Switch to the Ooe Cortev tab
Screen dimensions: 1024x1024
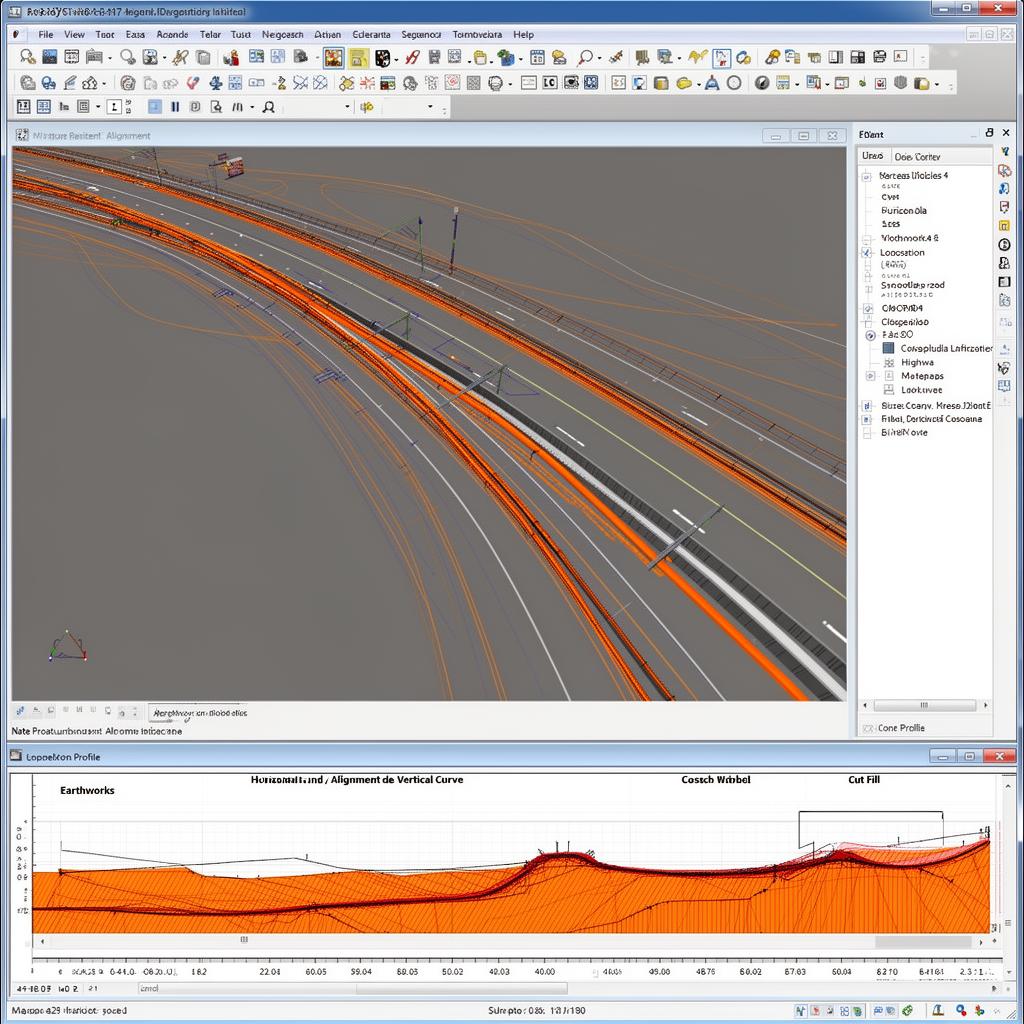pyautogui.click(x=917, y=157)
